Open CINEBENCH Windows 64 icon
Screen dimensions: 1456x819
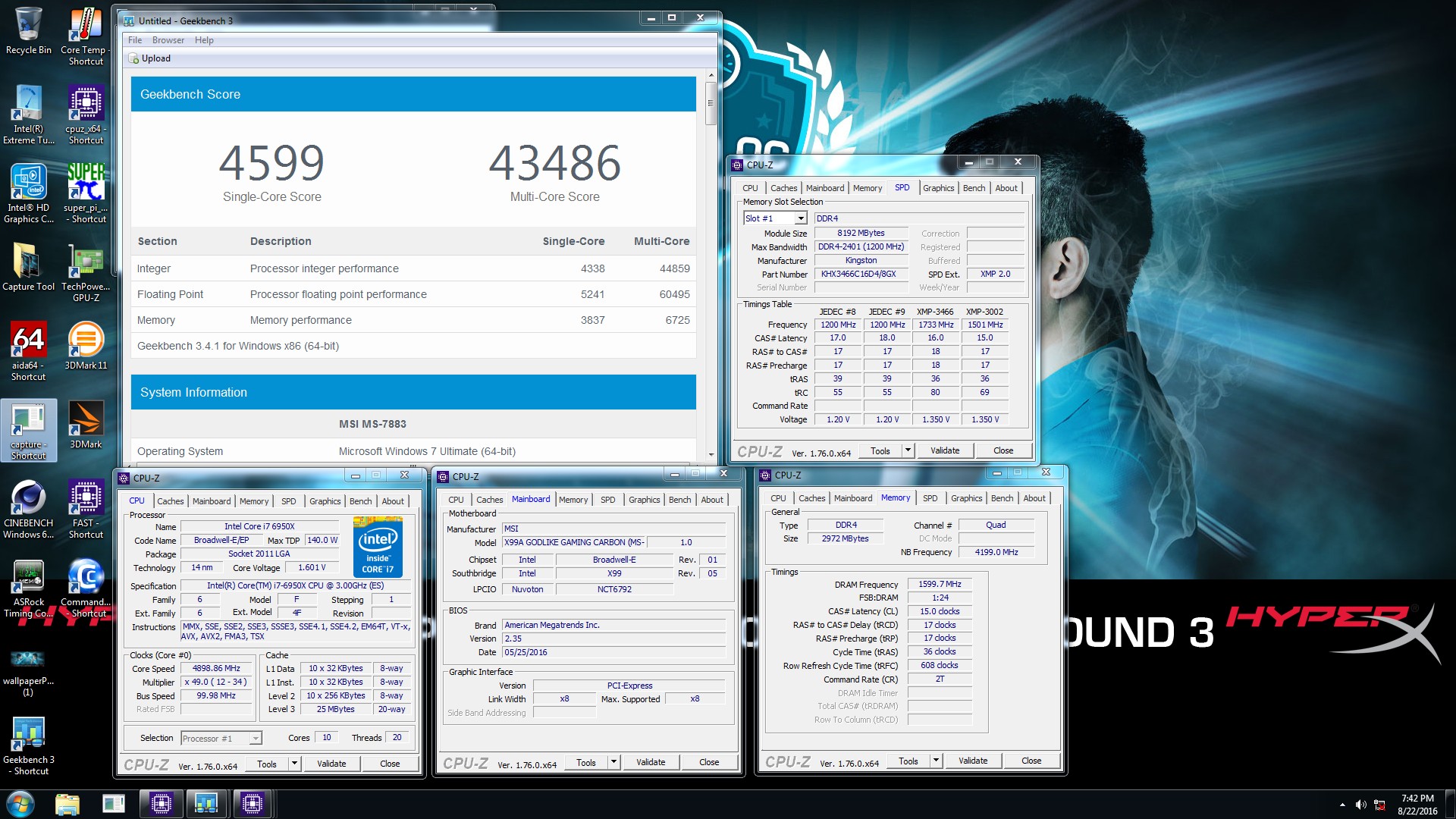pyautogui.click(x=28, y=509)
